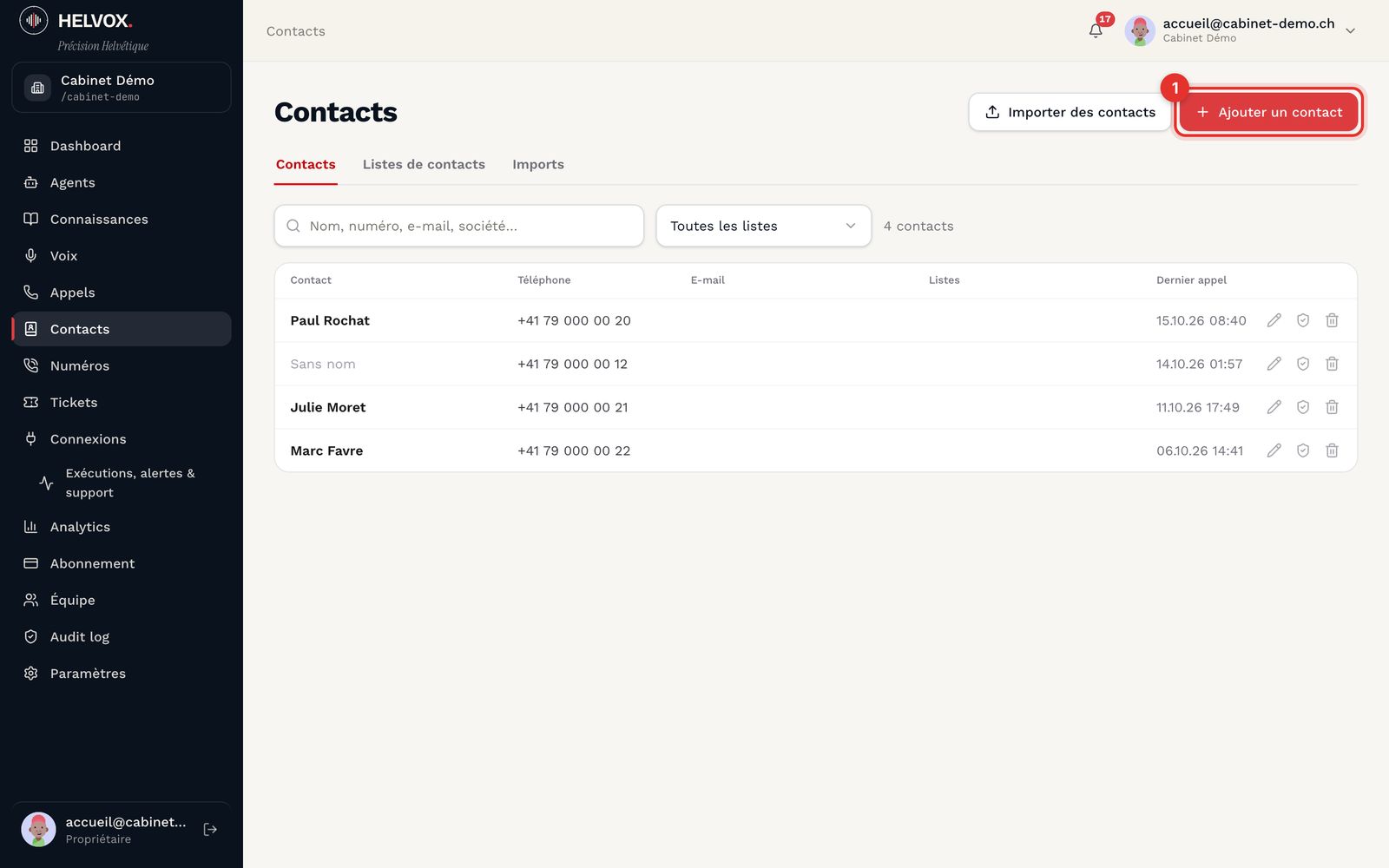Select Contacts in the sidebar

click(122, 329)
